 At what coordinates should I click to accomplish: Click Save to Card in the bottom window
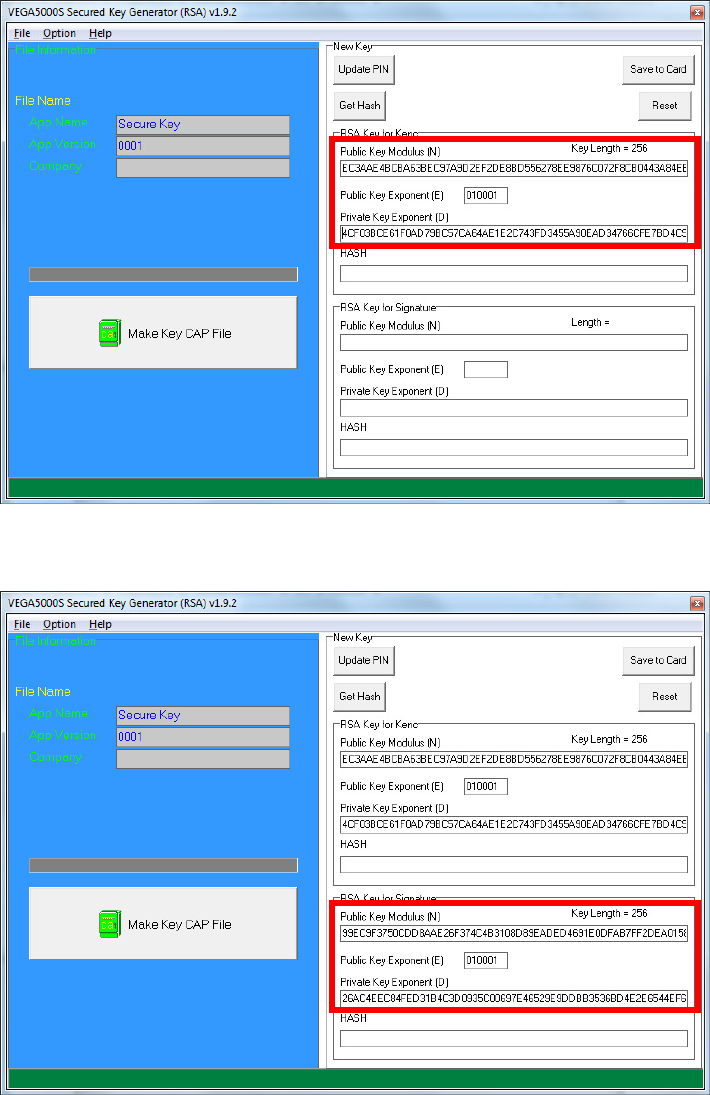coord(658,660)
